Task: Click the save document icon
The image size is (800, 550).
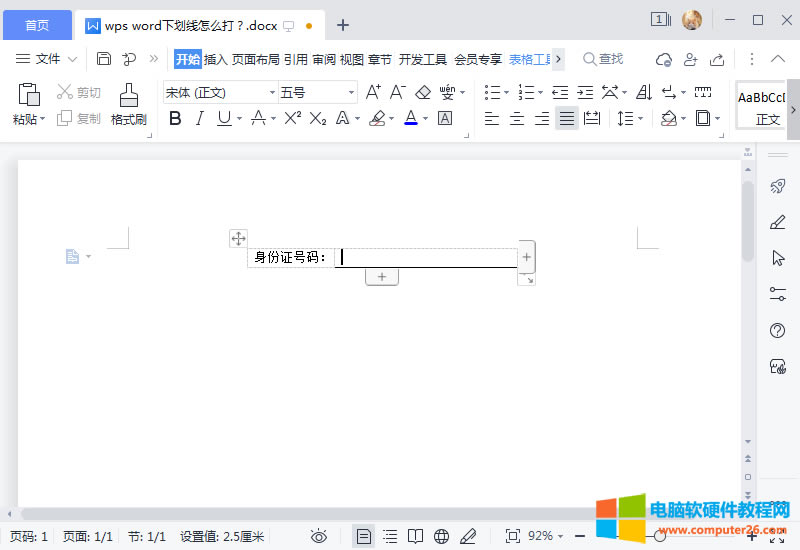Action: 104,59
